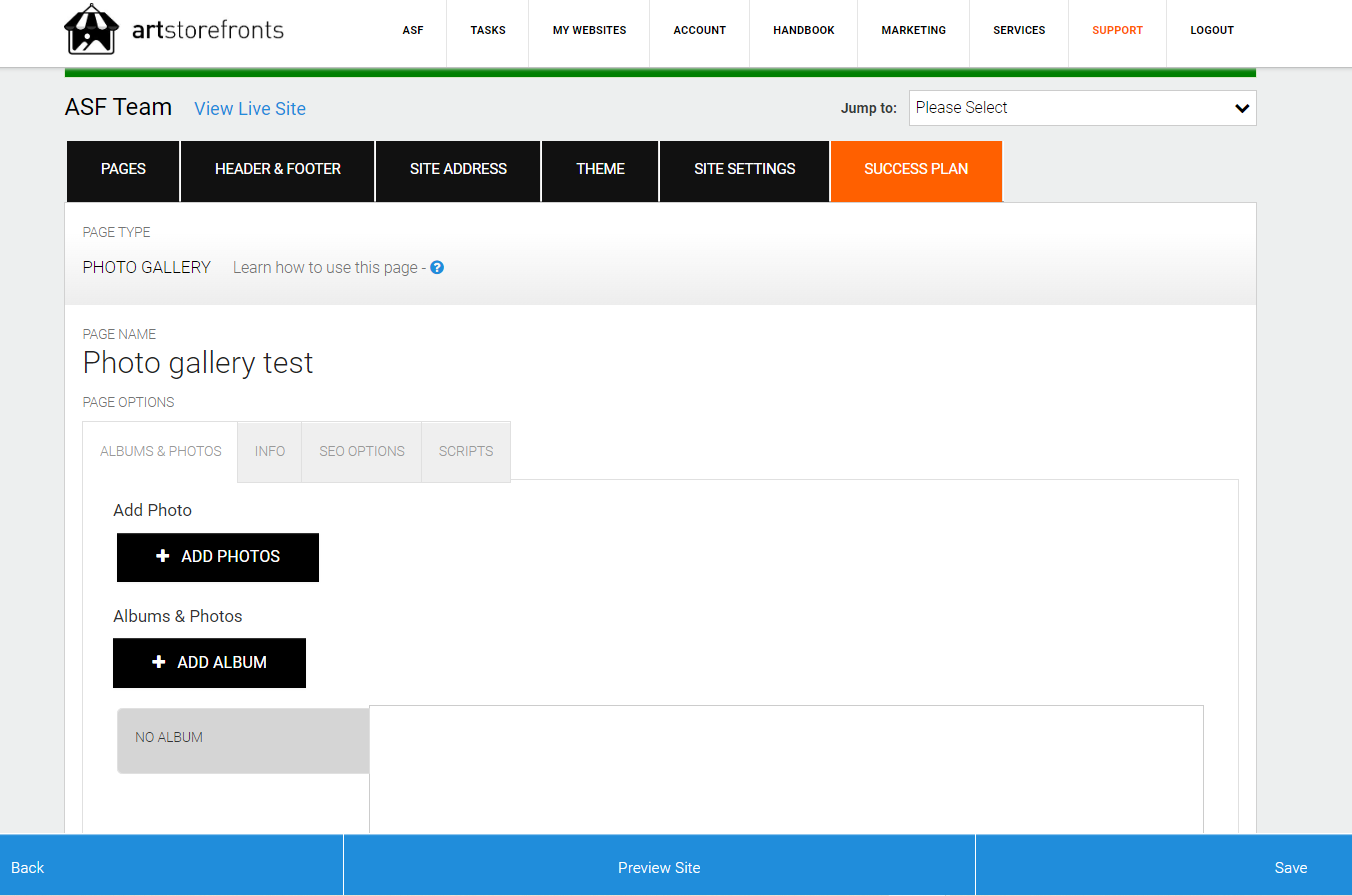Expand the Jump to Please Select dropdown
The width and height of the screenshot is (1352, 896).
1082,108
